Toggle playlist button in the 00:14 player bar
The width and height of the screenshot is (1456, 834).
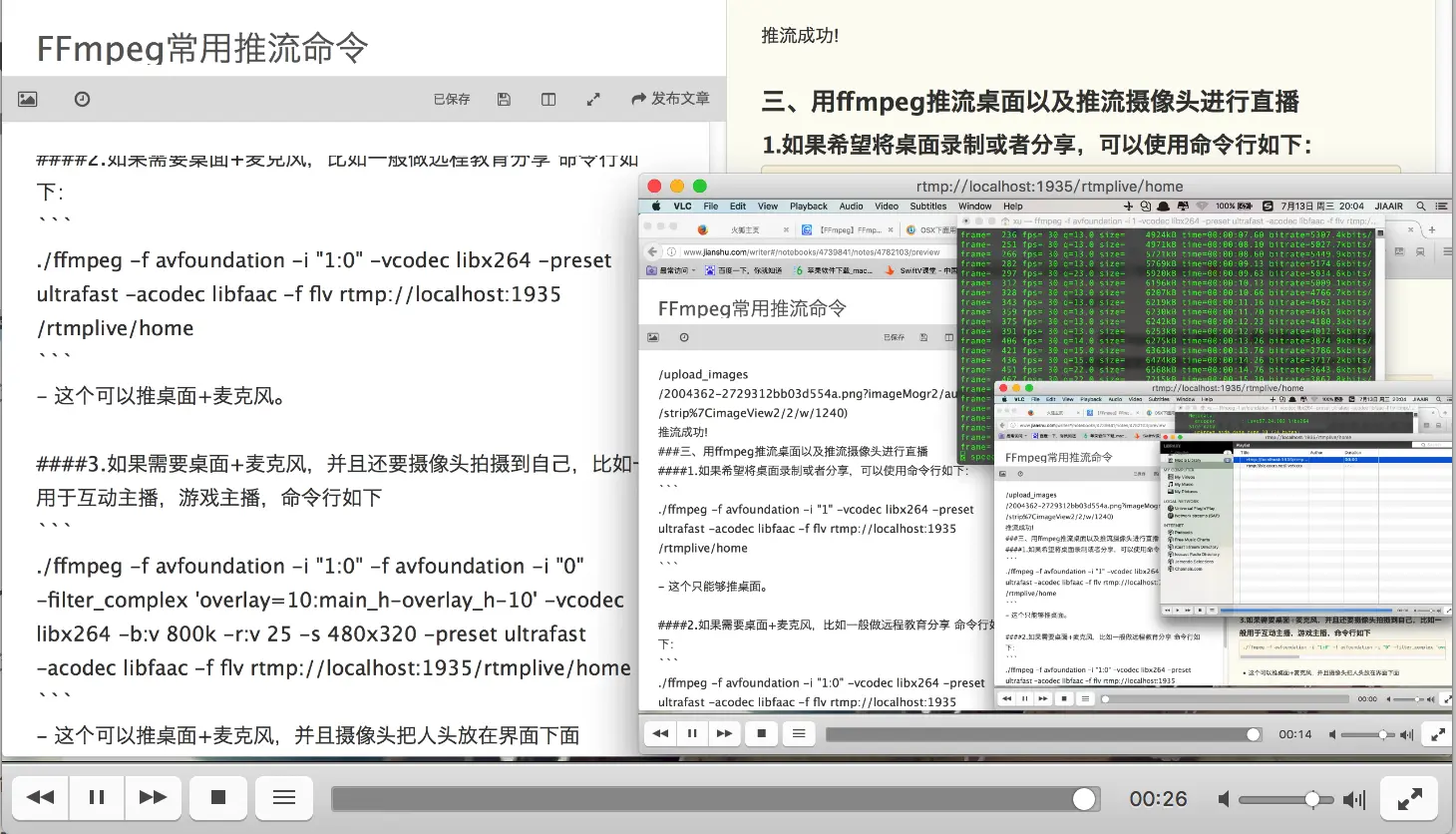coord(799,733)
